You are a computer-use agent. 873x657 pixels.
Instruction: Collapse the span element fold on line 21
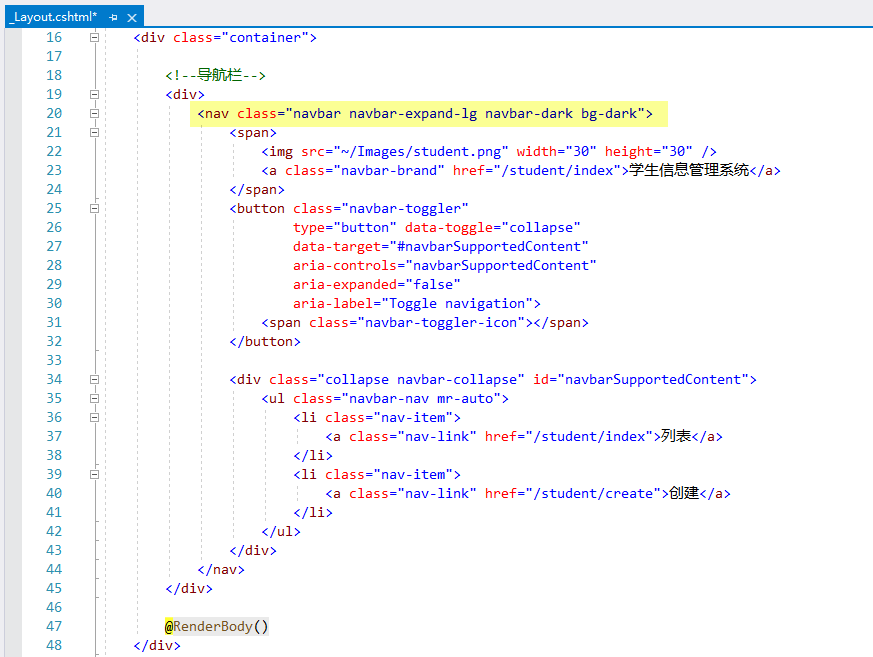94,132
